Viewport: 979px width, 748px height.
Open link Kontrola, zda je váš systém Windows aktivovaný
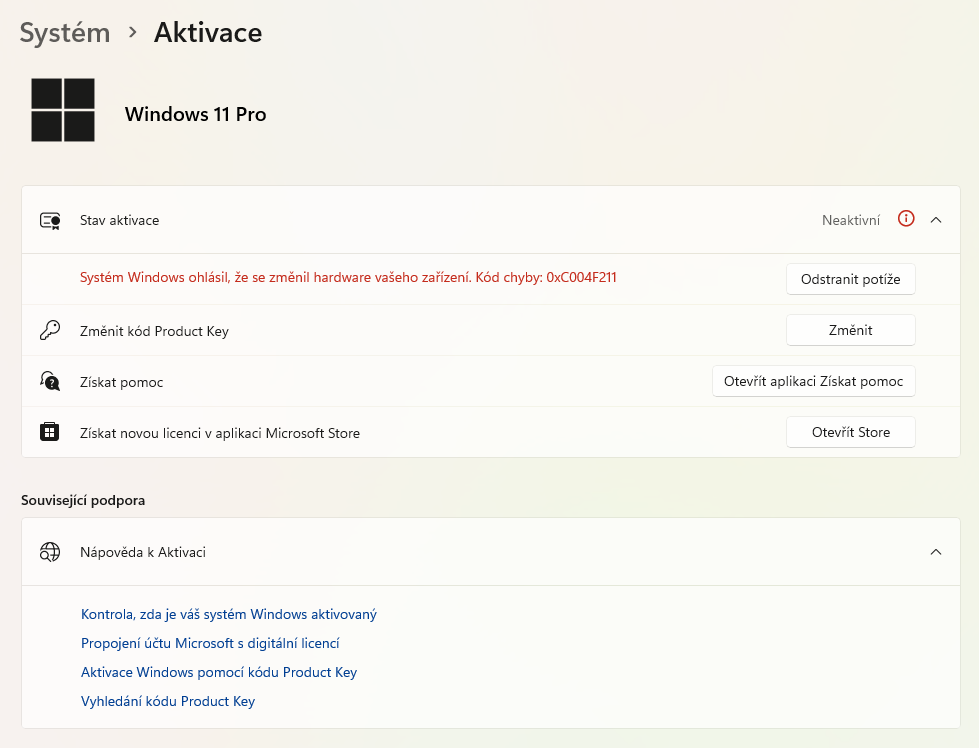pos(229,614)
